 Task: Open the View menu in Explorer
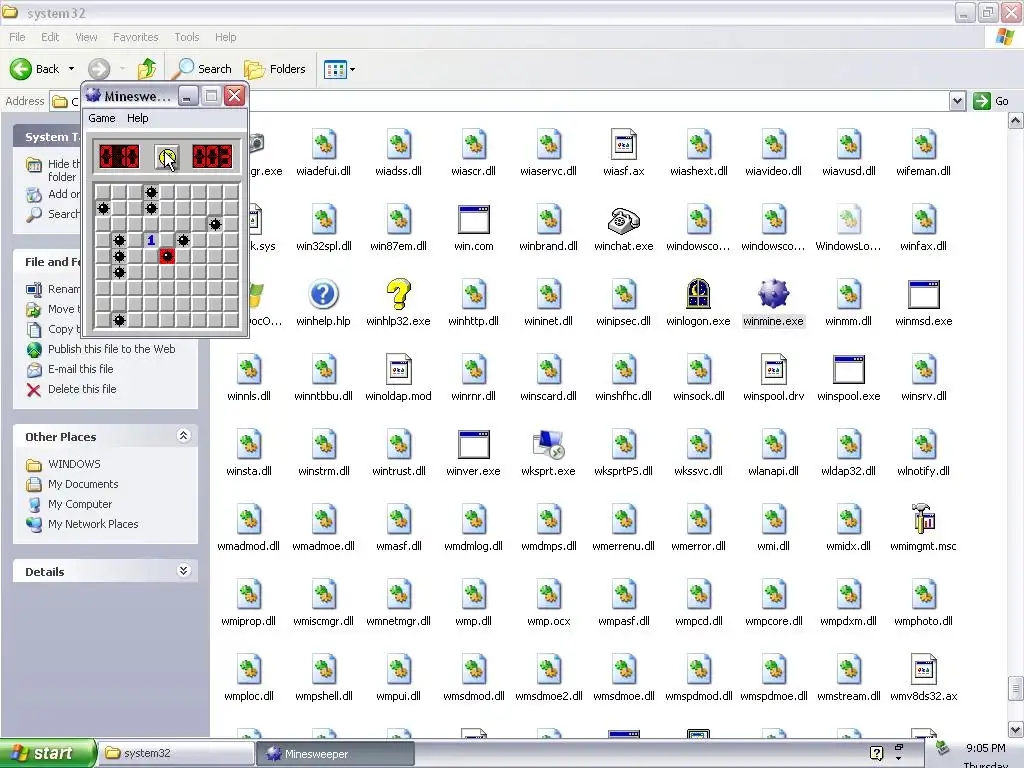click(x=86, y=37)
